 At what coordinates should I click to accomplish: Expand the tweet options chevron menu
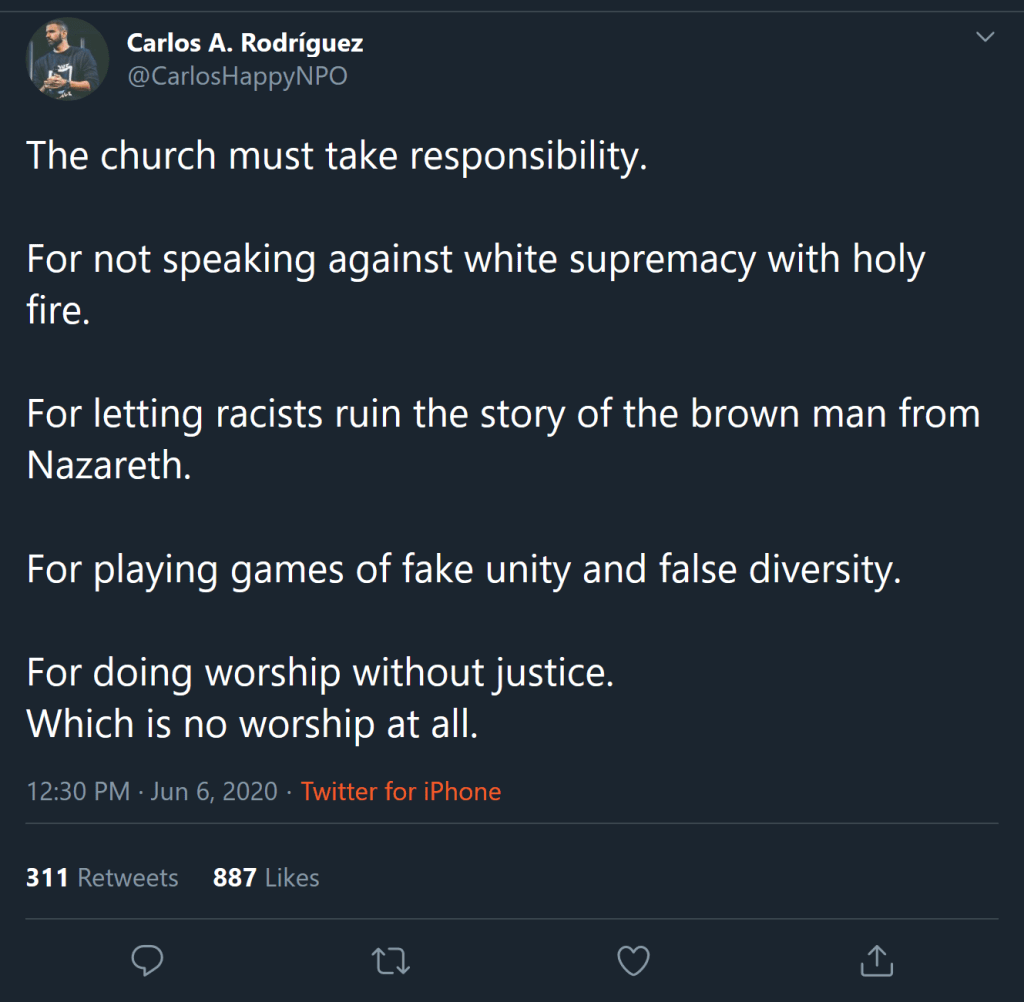pos(985,38)
